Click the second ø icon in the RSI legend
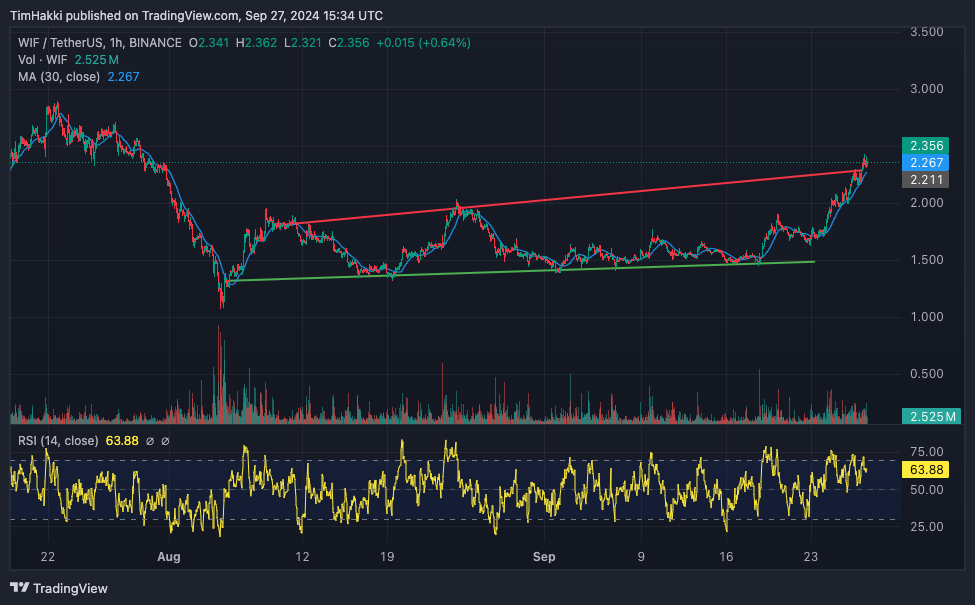 [163, 441]
